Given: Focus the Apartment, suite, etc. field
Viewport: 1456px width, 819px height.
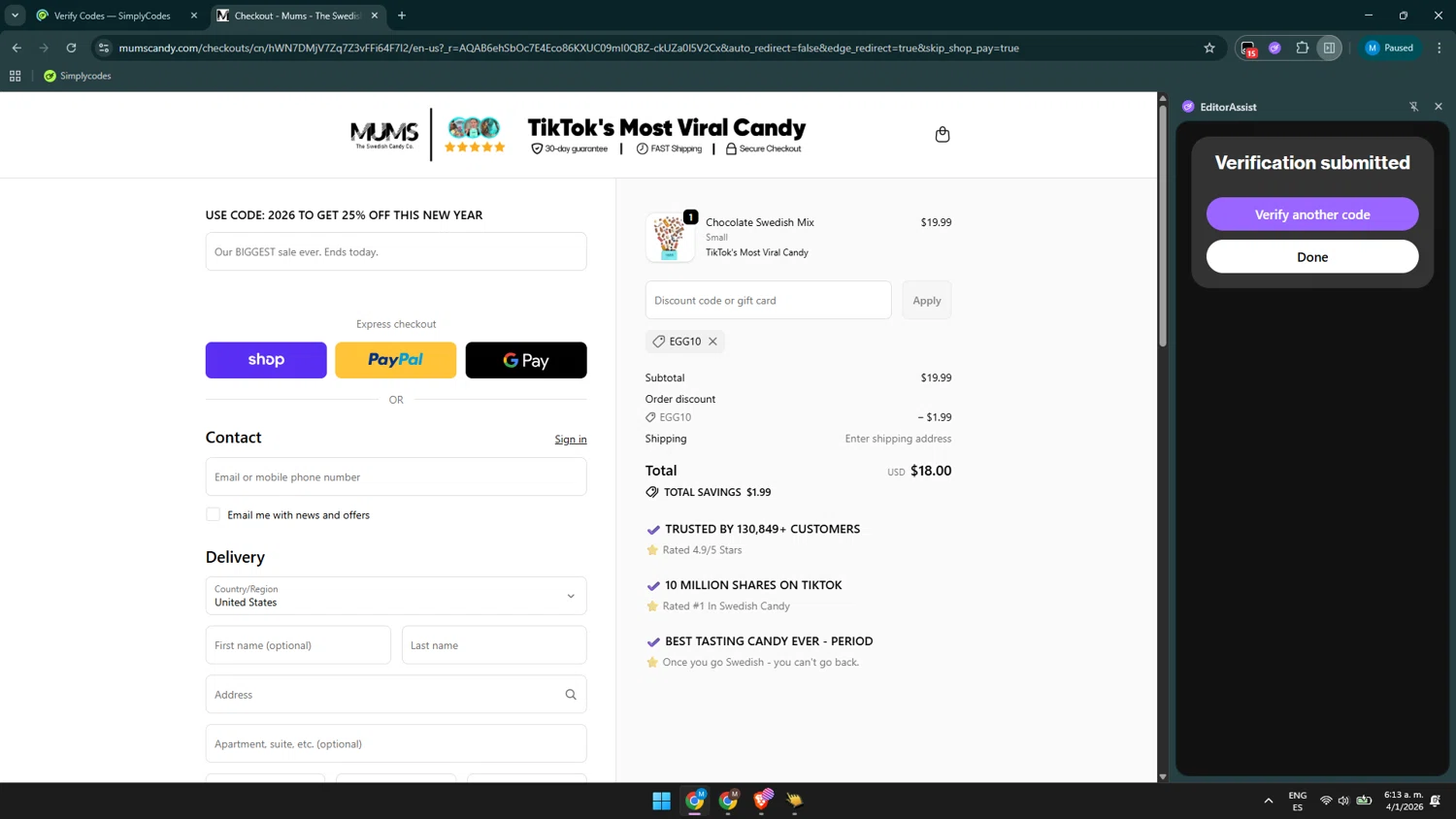Looking at the screenshot, I should point(396,744).
